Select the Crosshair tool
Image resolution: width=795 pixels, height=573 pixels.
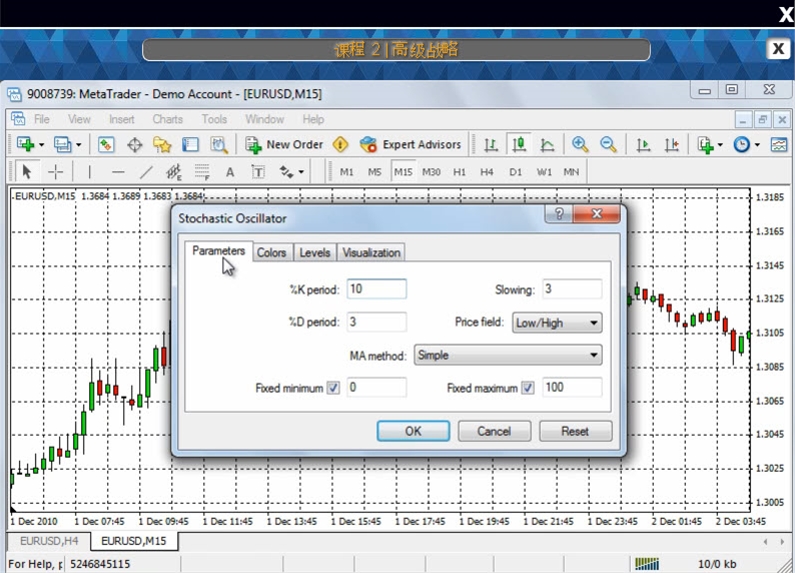pos(55,172)
